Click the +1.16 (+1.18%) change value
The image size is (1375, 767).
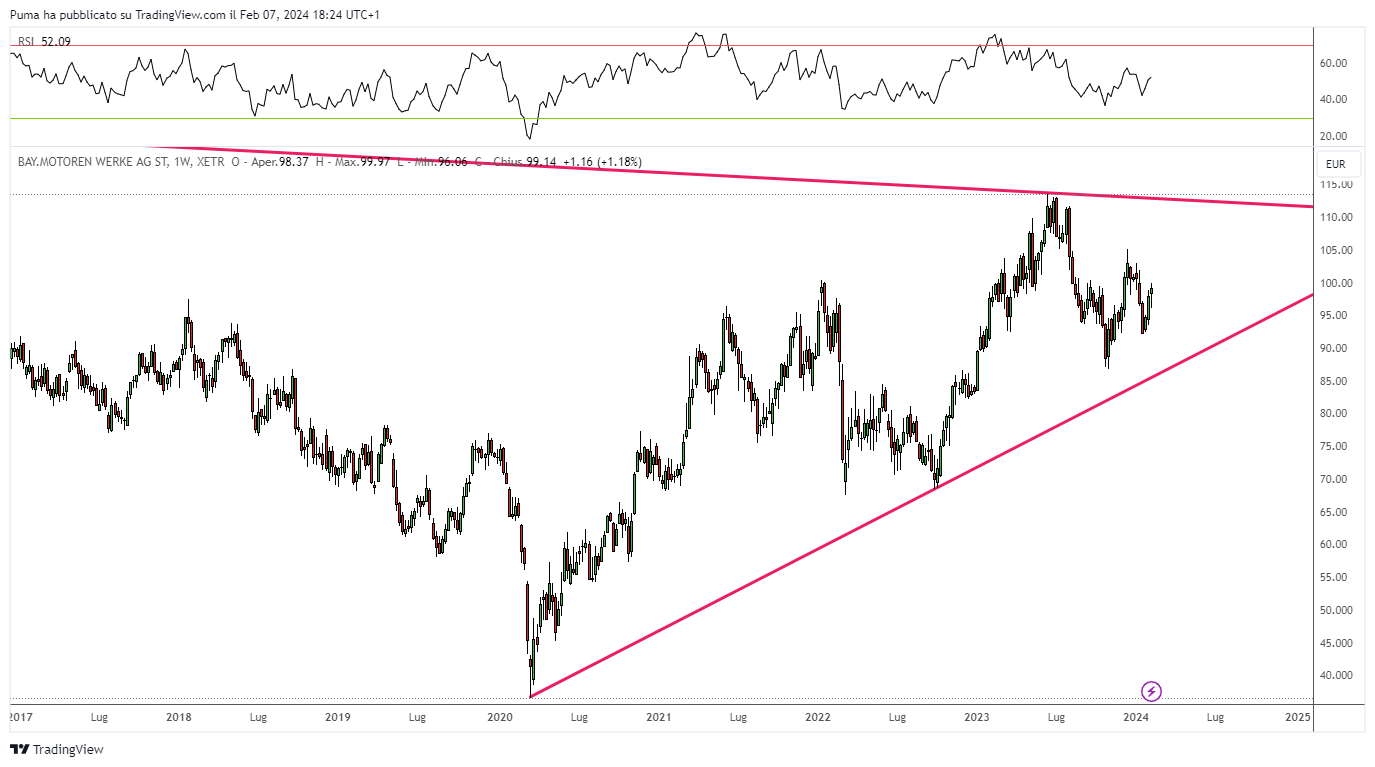coord(602,162)
